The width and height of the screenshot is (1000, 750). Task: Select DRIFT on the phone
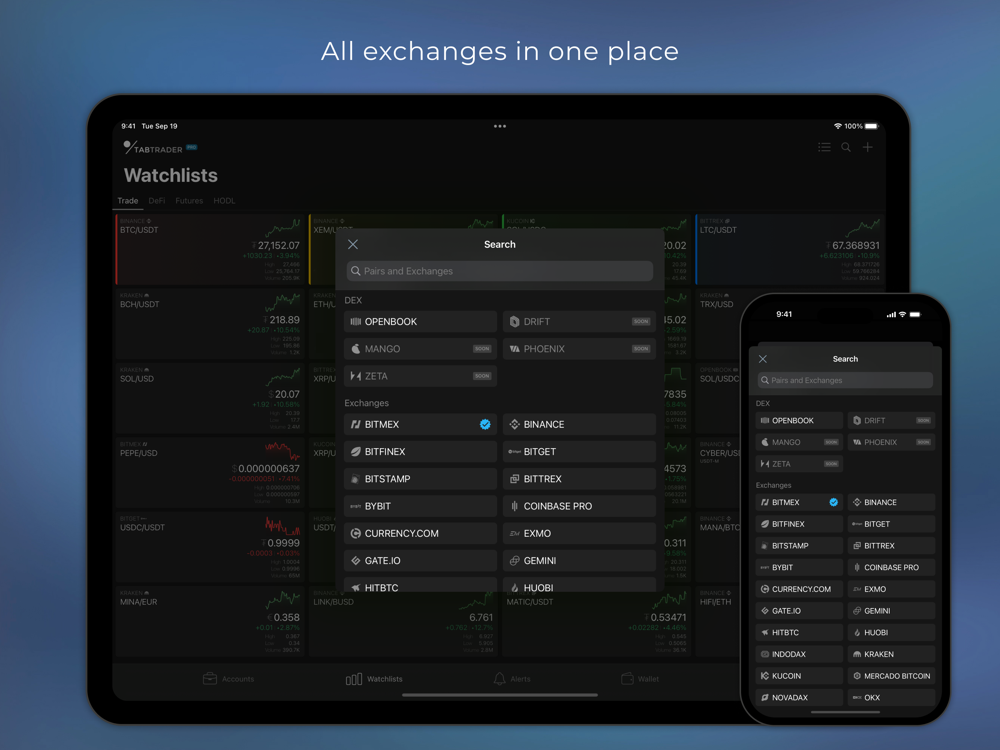892,420
